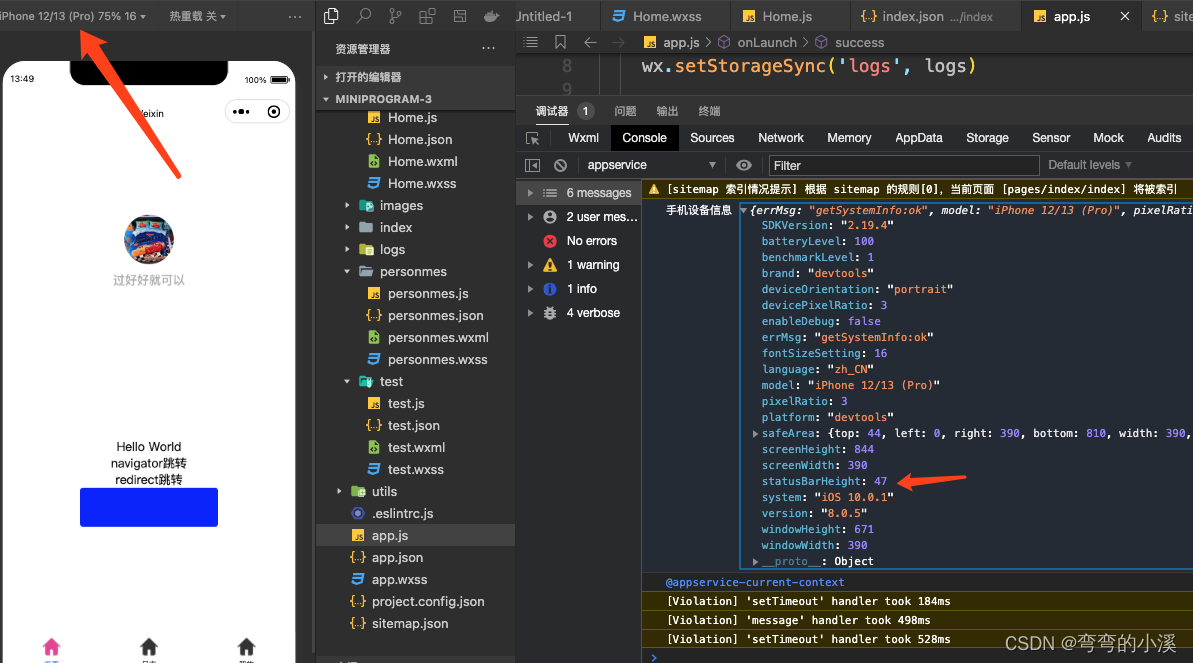The height and width of the screenshot is (663, 1193).
Task: Open the Docker whale icon panel
Action: 491,16
